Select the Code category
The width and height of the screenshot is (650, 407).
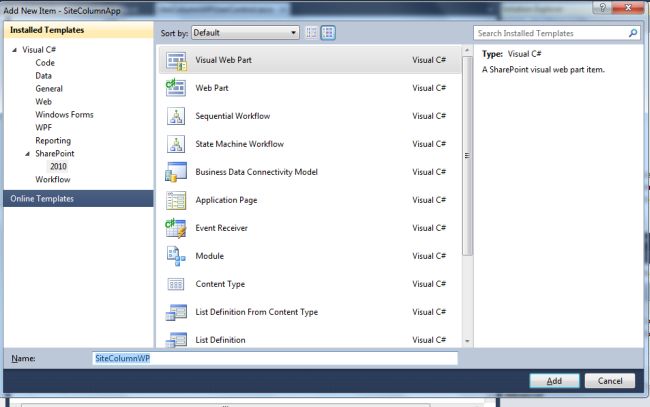45,63
